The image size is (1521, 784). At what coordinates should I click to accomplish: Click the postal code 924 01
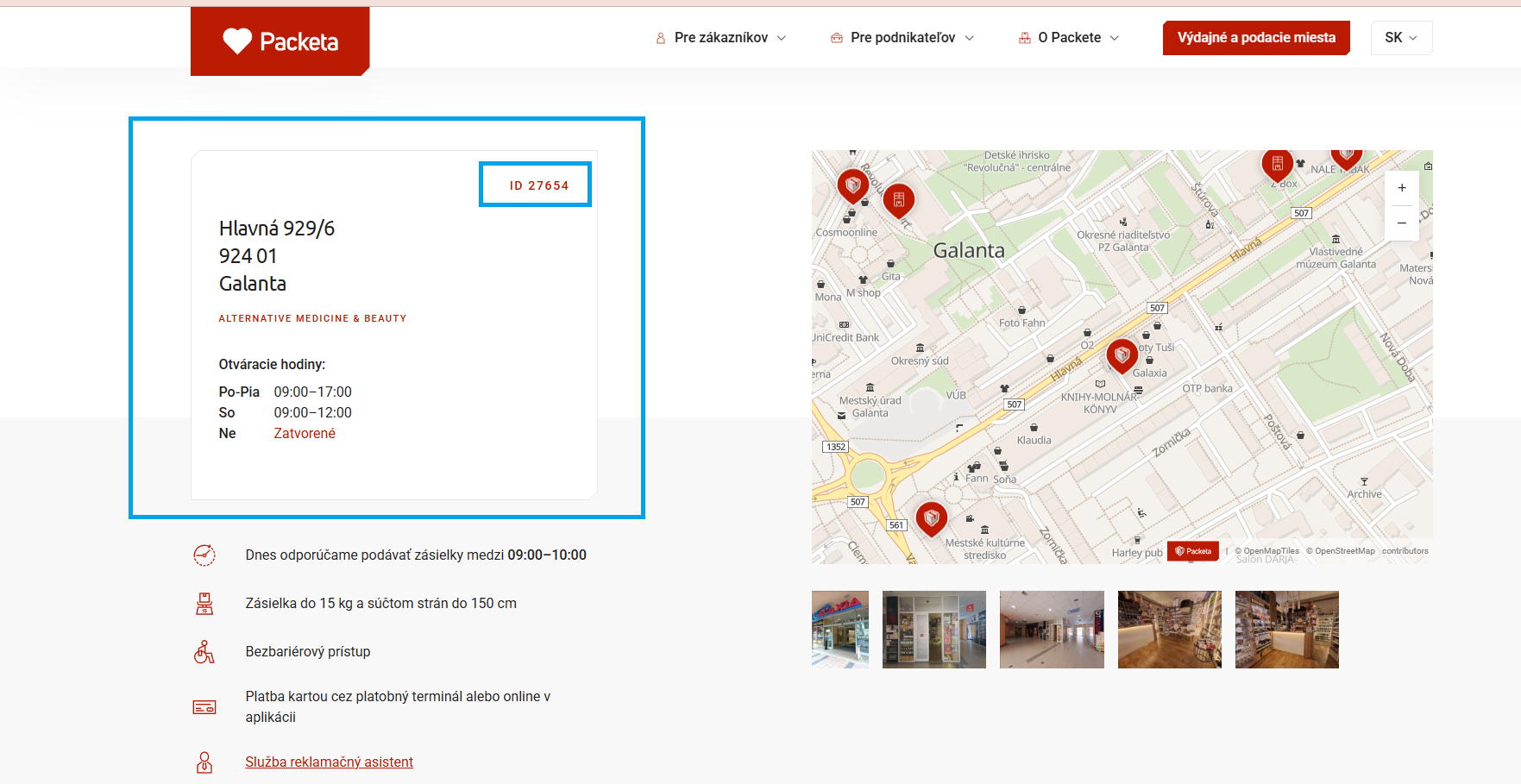248,256
